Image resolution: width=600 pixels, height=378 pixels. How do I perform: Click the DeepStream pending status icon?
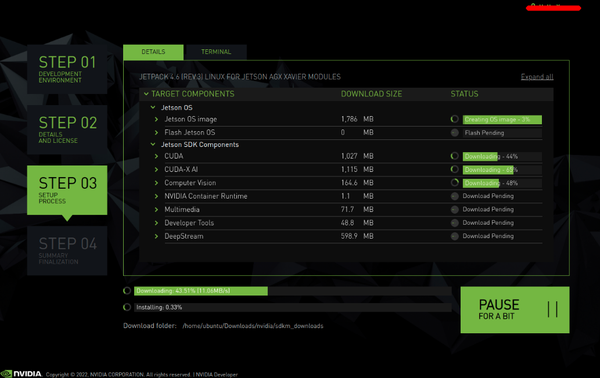click(455, 236)
